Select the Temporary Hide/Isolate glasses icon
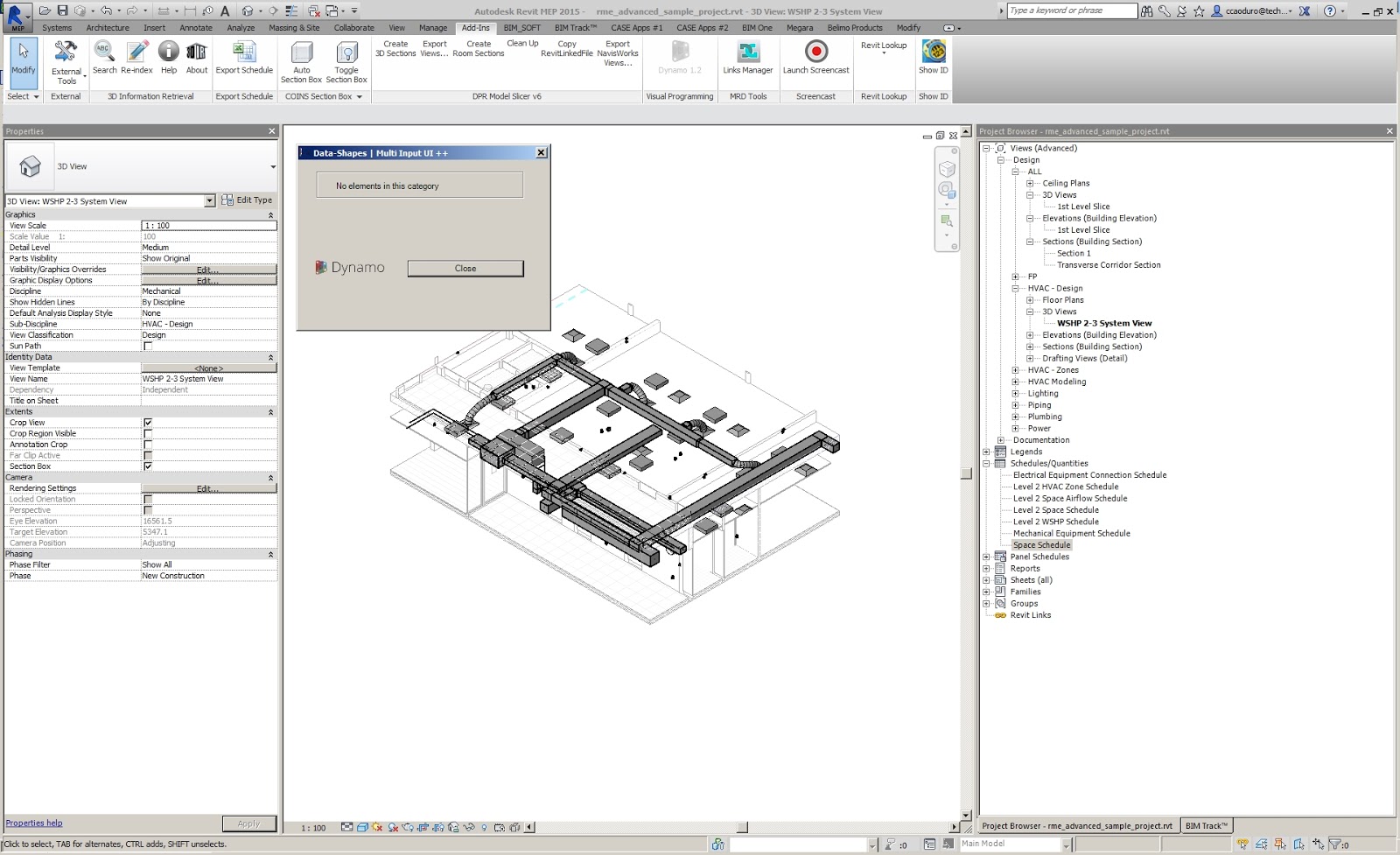This screenshot has width=1400, height=855. tap(468, 826)
